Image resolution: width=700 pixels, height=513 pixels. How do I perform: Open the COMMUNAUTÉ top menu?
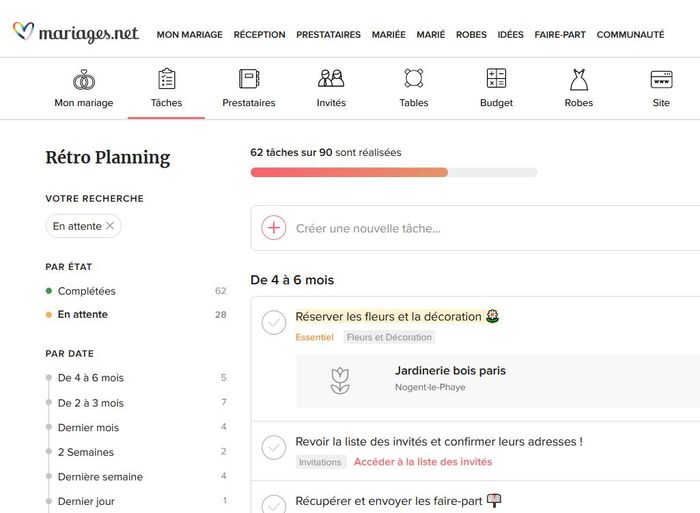point(630,35)
